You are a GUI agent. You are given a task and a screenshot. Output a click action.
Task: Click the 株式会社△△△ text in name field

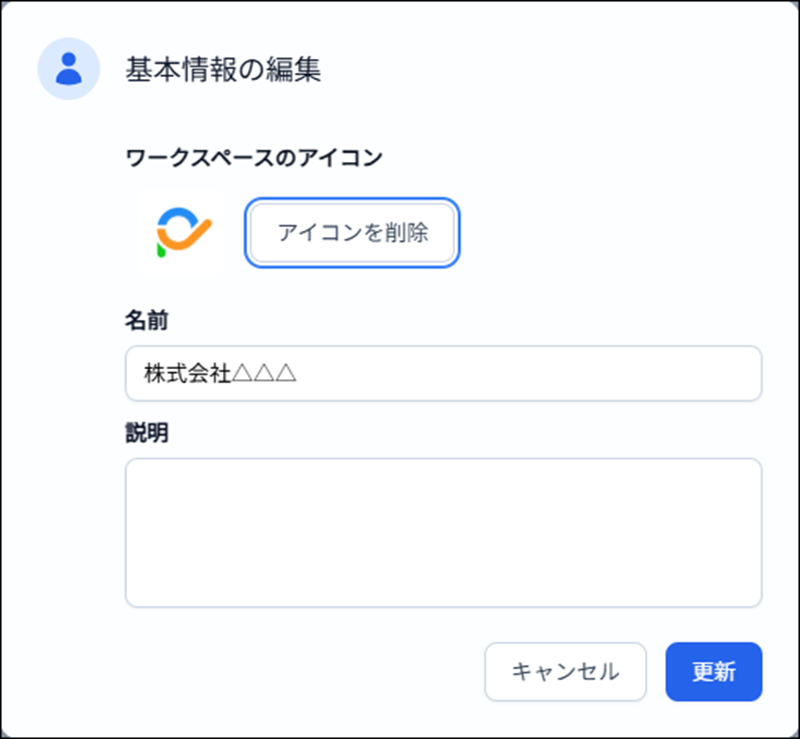[x=221, y=374]
